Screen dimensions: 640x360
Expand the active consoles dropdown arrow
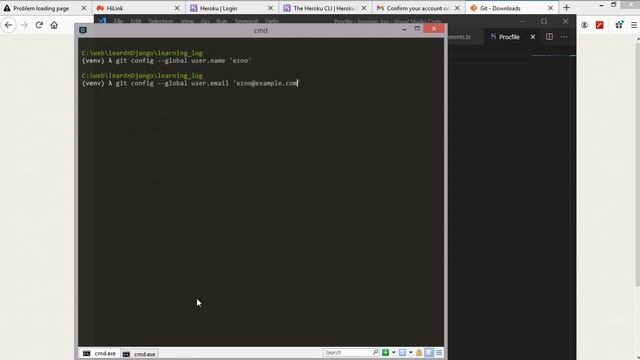coord(411,352)
